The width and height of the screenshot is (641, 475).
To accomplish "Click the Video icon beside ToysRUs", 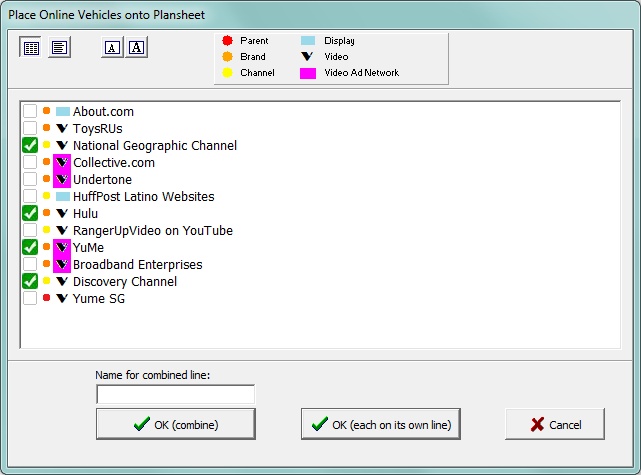I will [x=62, y=128].
